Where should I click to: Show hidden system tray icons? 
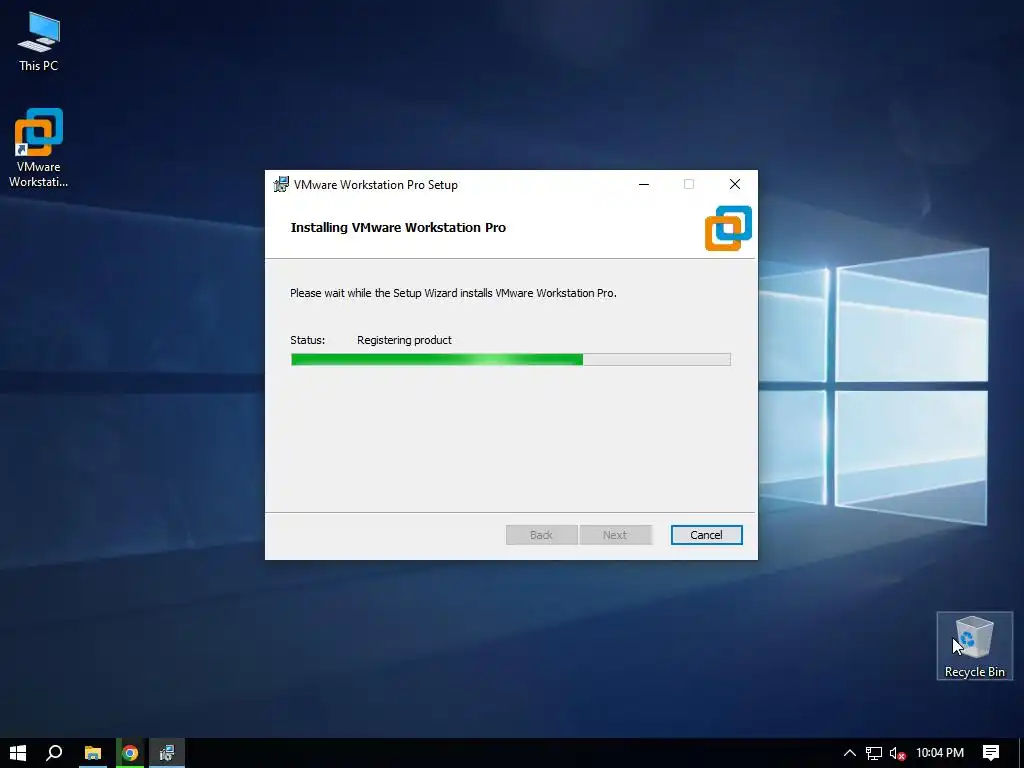[850, 753]
